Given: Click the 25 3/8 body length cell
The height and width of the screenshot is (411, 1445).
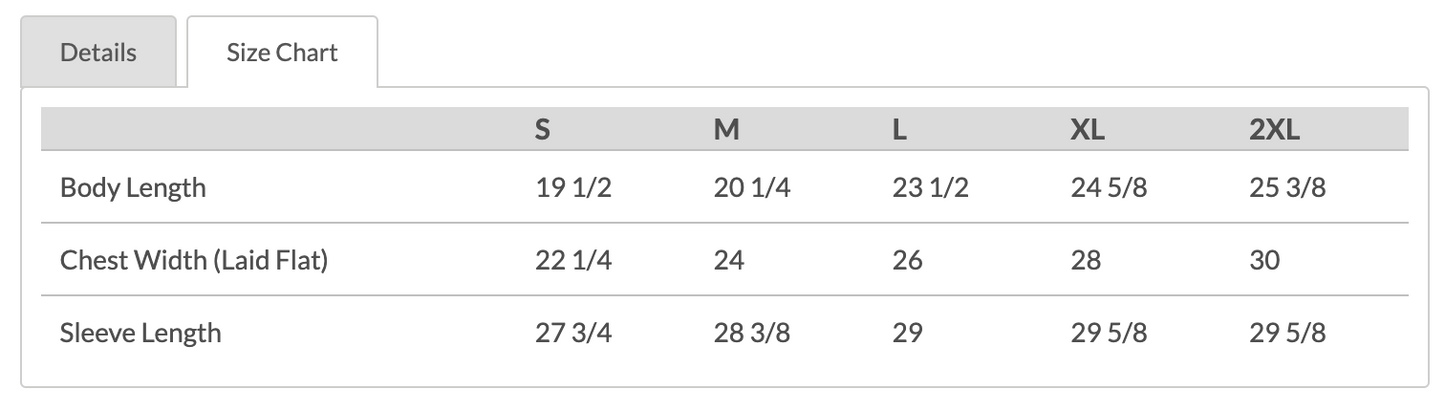Looking at the screenshot, I should click(x=1287, y=187).
